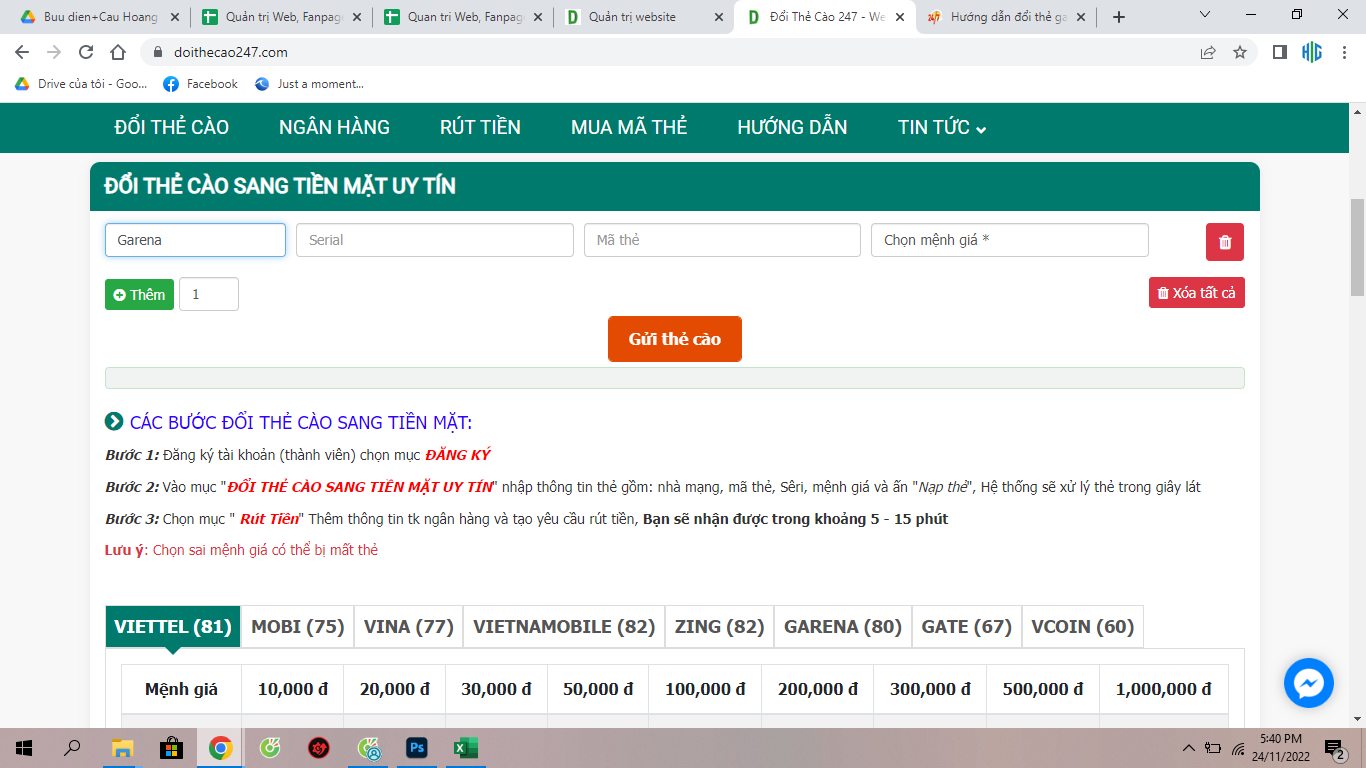Toggle the browser side panel icon
The width and height of the screenshot is (1366, 768).
(1279, 52)
